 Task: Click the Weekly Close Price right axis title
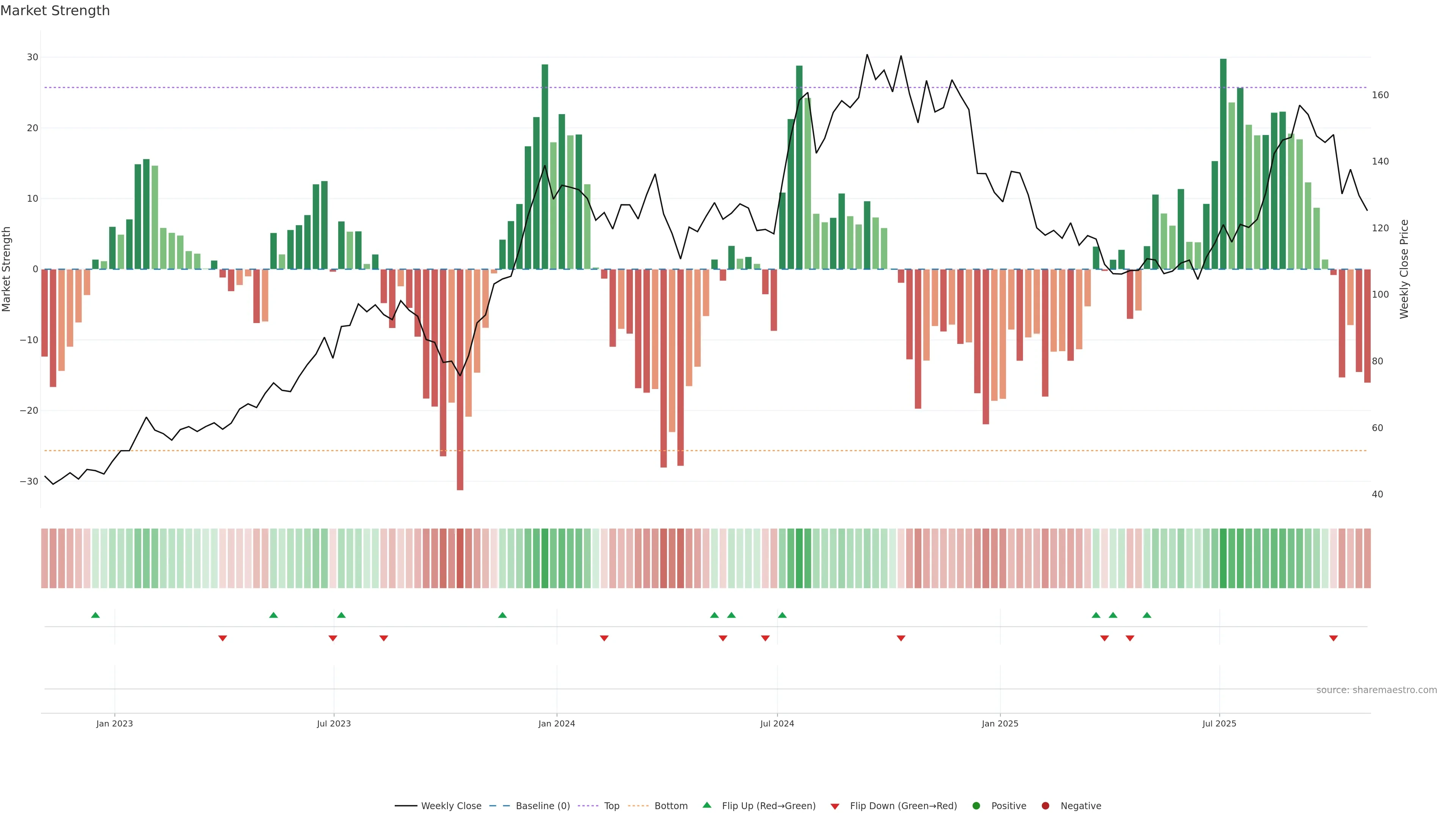point(1404,269)
